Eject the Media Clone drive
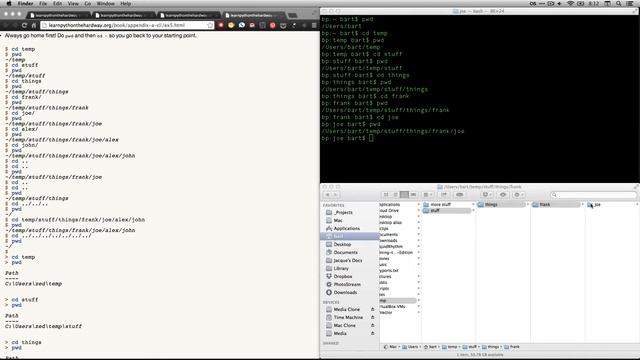The width and height of the screenshot is (640, 360). (372, 309)
